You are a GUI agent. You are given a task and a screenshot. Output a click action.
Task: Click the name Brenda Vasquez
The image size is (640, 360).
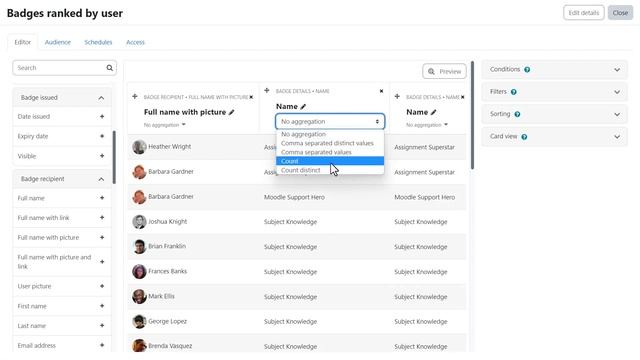[x=170, y=346]
